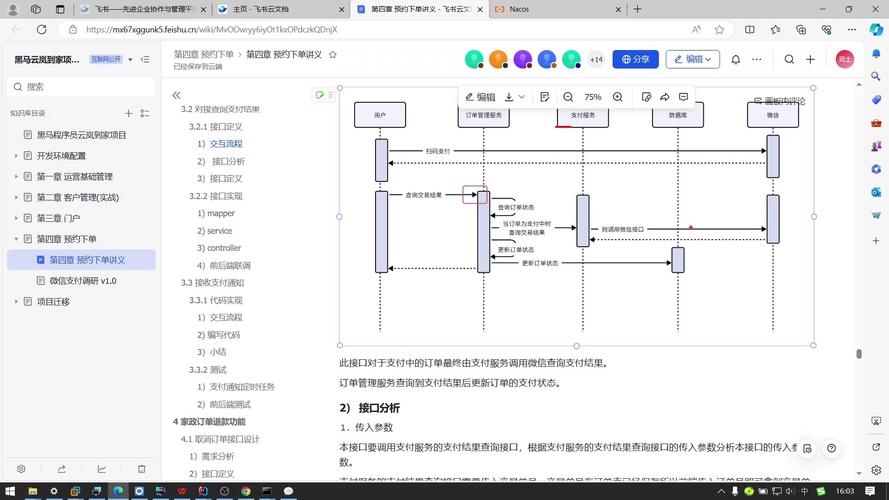The image size is (889, 500).
Task: Click the plus create-new icon in header
Action: pos(811,59)
